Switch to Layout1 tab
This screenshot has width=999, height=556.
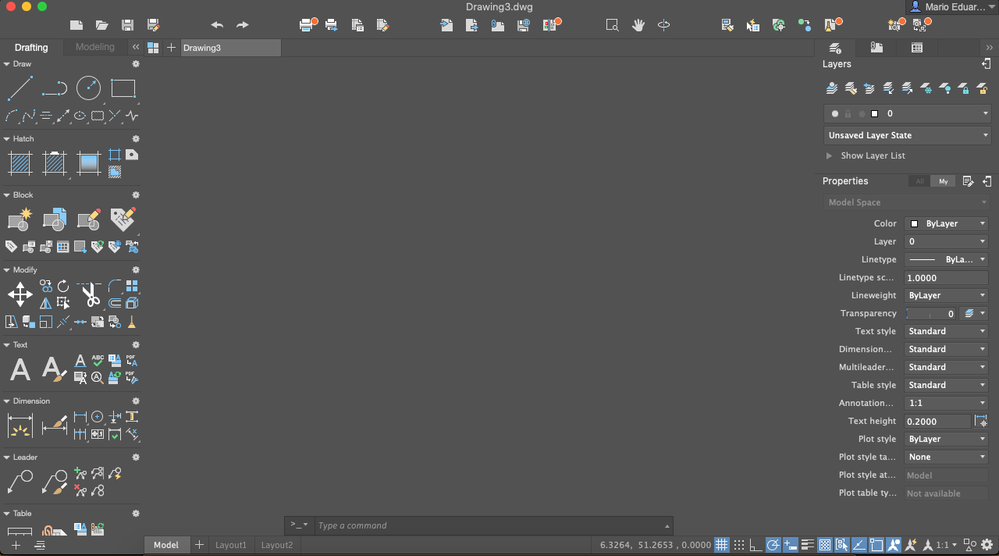[x=231, y=545]
